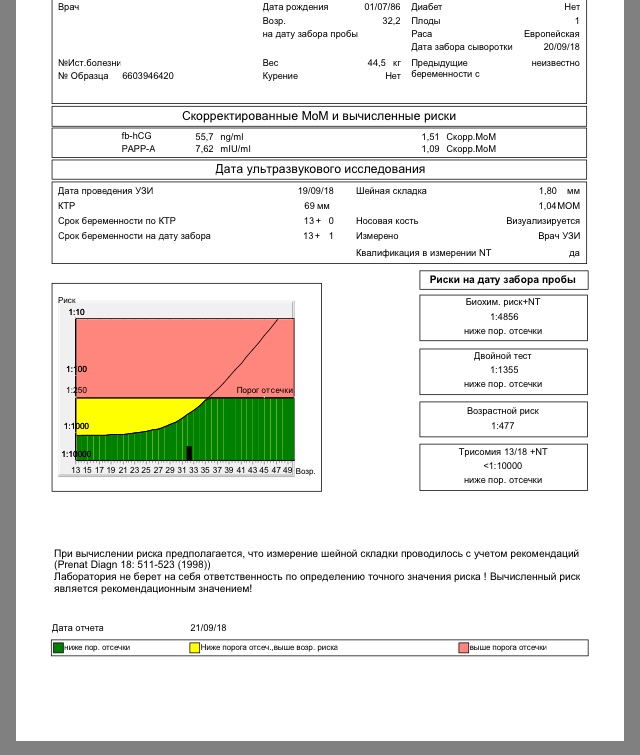The width and height of the screenshot is (640, 755).
Task: Select the birth date 01/07/86
Action: [381, 6]
